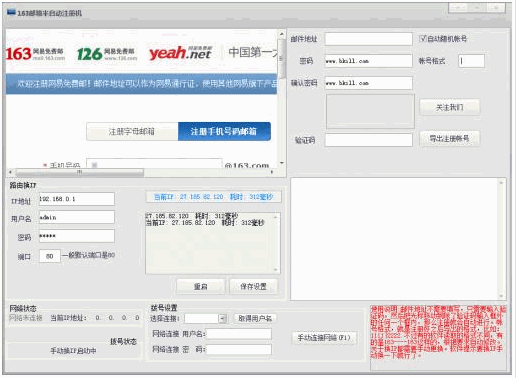Focus the 密码 field in the registration panel

pyautogui.click(x=369, y=61)
